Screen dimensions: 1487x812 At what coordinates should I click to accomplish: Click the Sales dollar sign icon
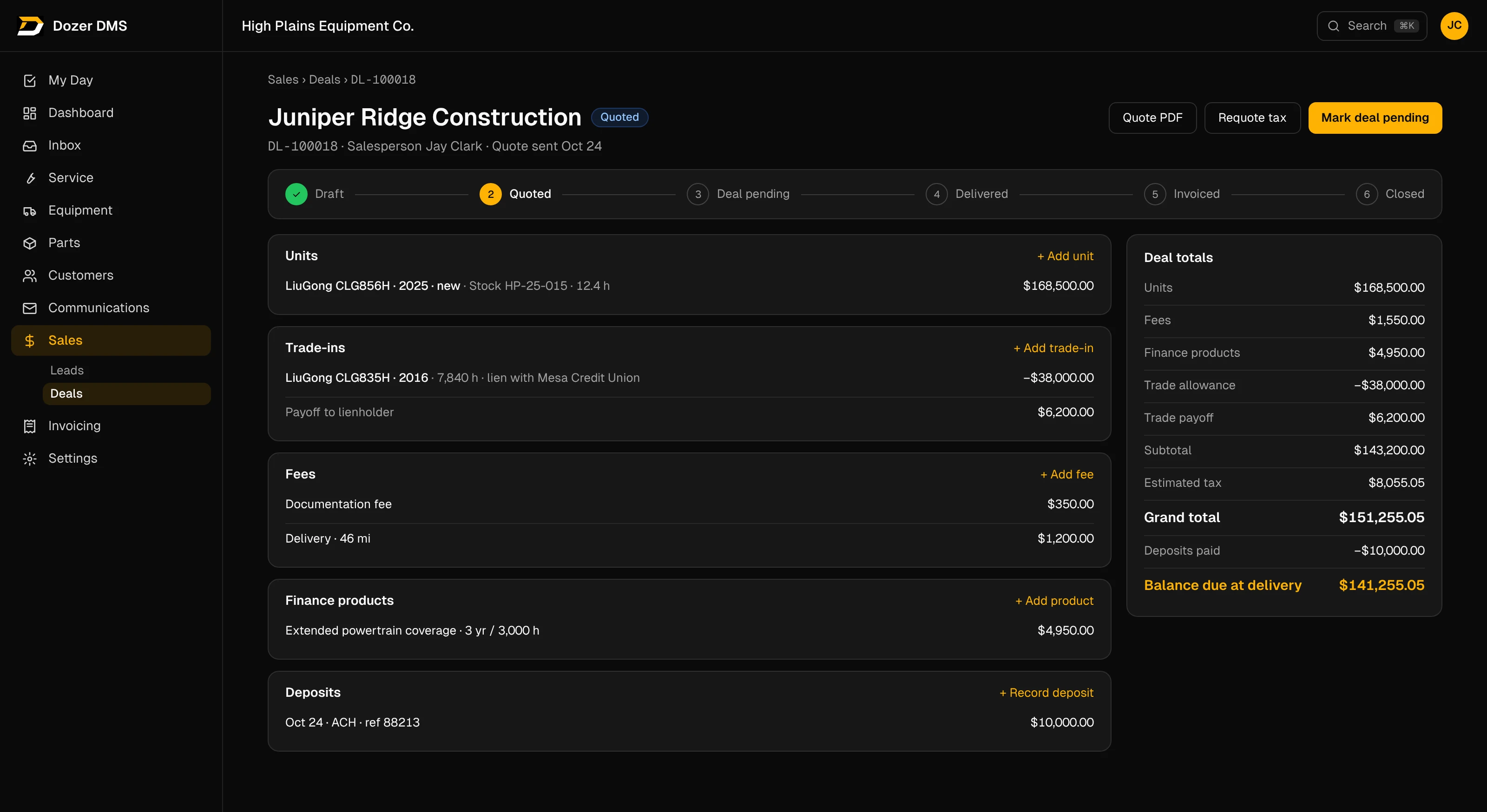pyautogui.click(x=29, y=341)
